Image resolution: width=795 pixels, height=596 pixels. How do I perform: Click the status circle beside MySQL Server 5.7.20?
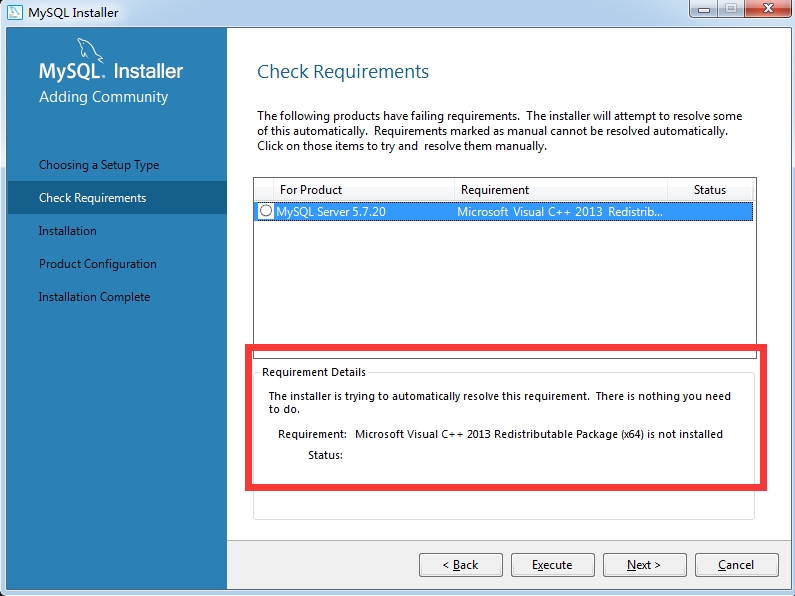[x=265, y=211]
